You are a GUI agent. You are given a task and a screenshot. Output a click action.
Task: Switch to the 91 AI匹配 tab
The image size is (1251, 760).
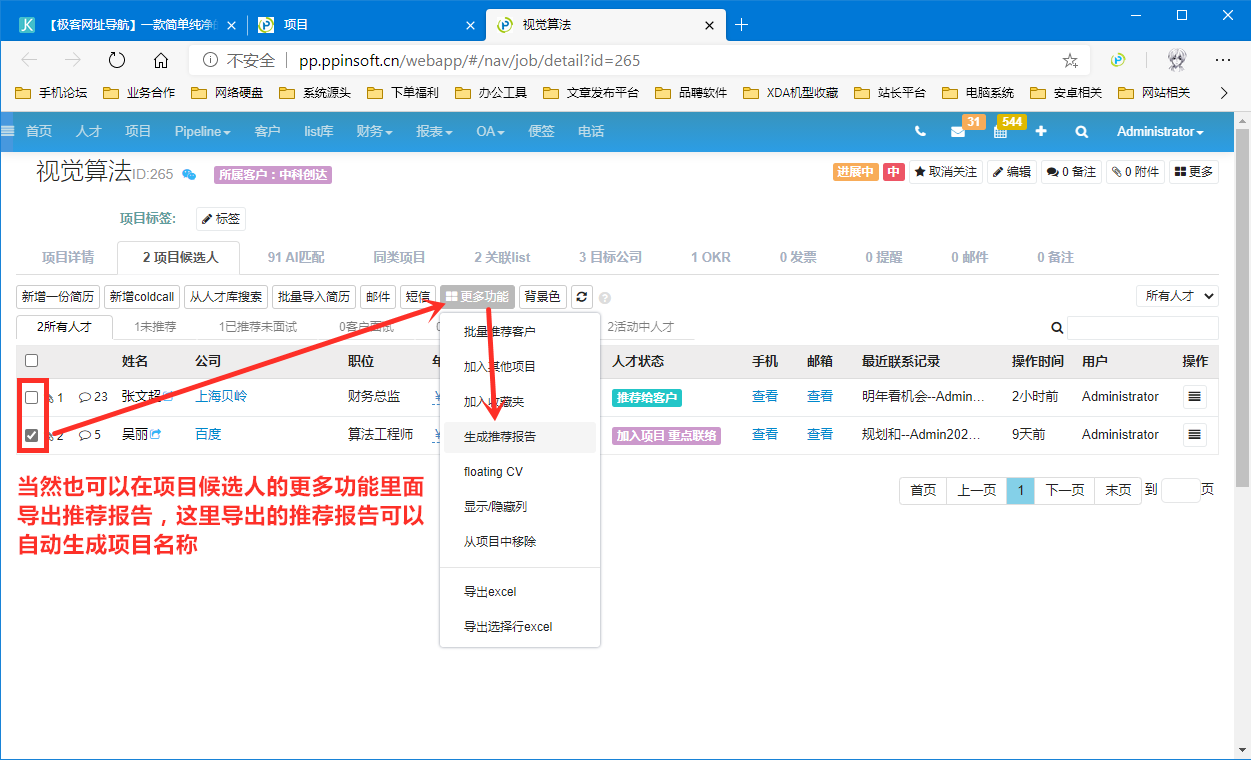click(x=295, y=257)
